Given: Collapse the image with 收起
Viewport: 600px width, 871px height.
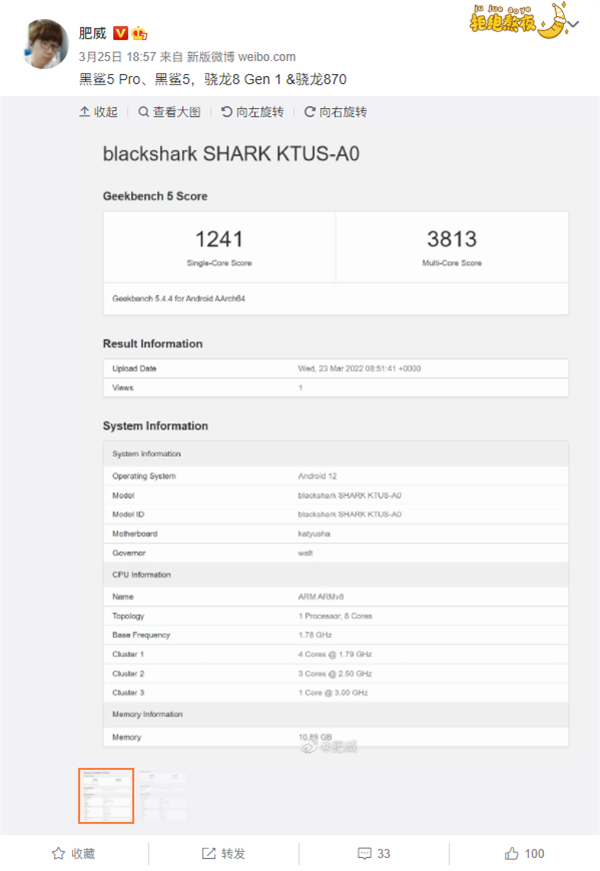Looking at the screenshot, I should tap(99, 112).
